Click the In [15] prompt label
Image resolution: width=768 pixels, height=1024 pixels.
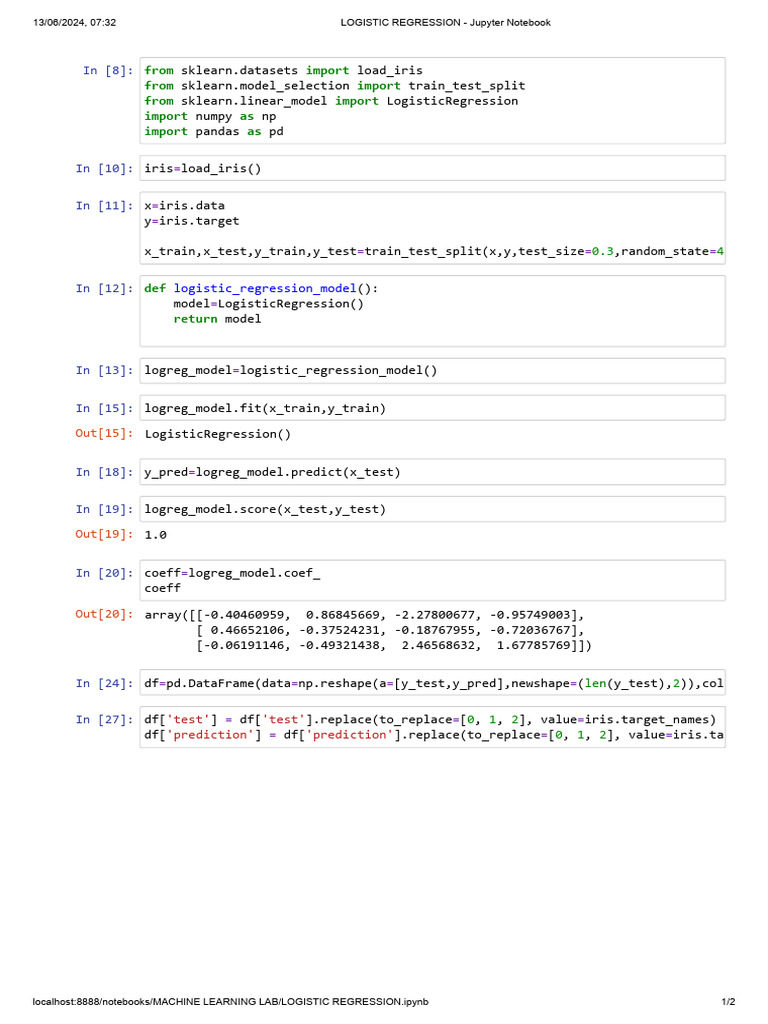(104, 408)
